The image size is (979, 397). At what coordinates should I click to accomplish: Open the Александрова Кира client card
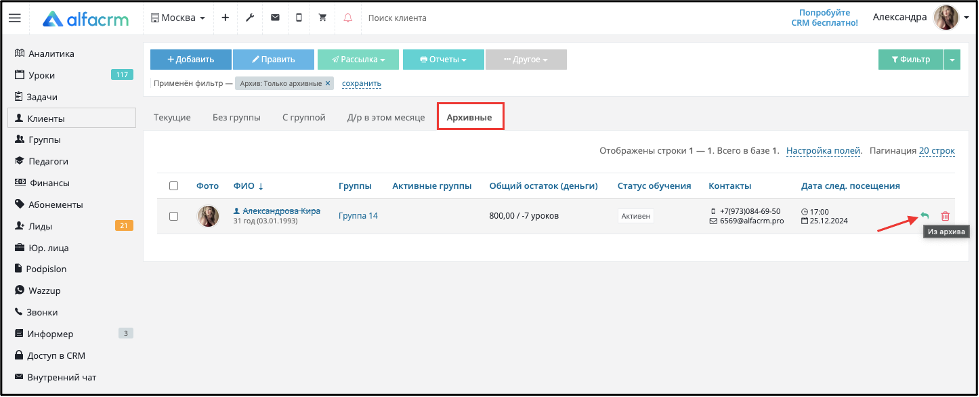(x=281, y=211)
